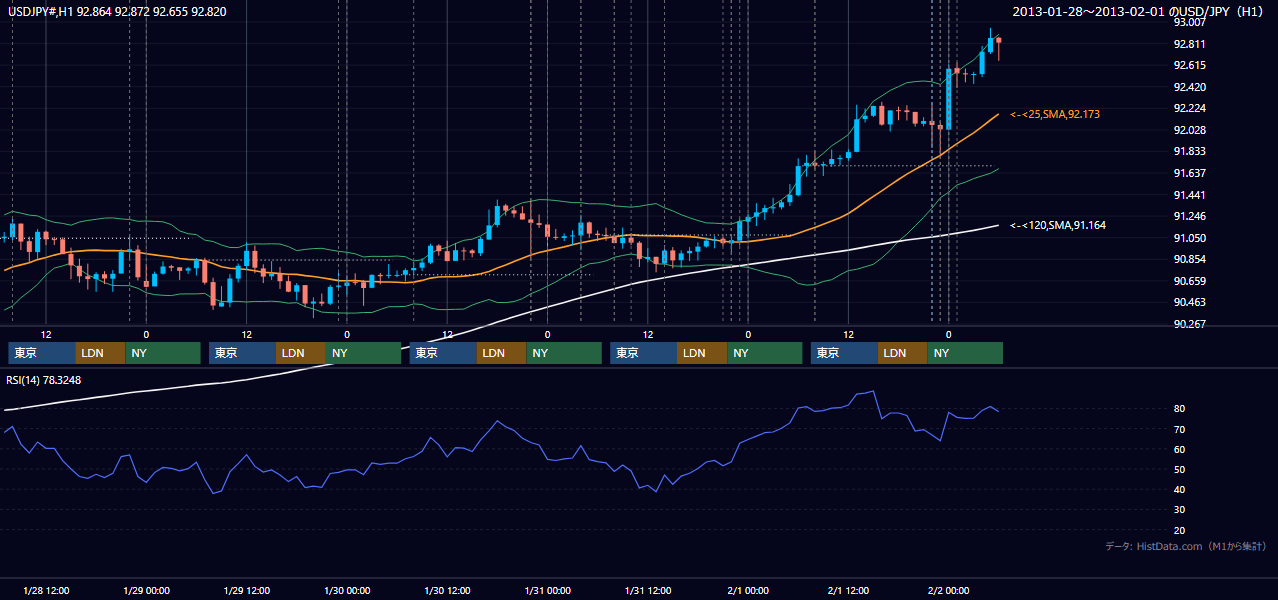Click the 2/1 12:00 time axis label
The width and height of the screenshot is (1278, 600).
pyautogui.click(x=849, y=591)
